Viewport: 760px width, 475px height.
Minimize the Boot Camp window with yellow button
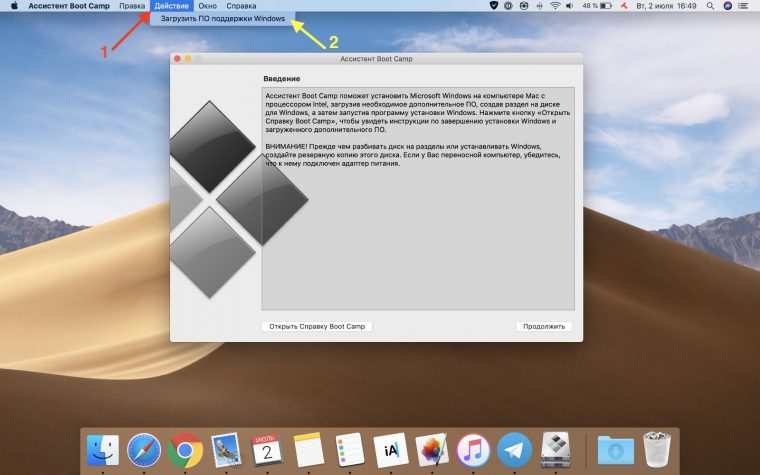pos(188,59)
